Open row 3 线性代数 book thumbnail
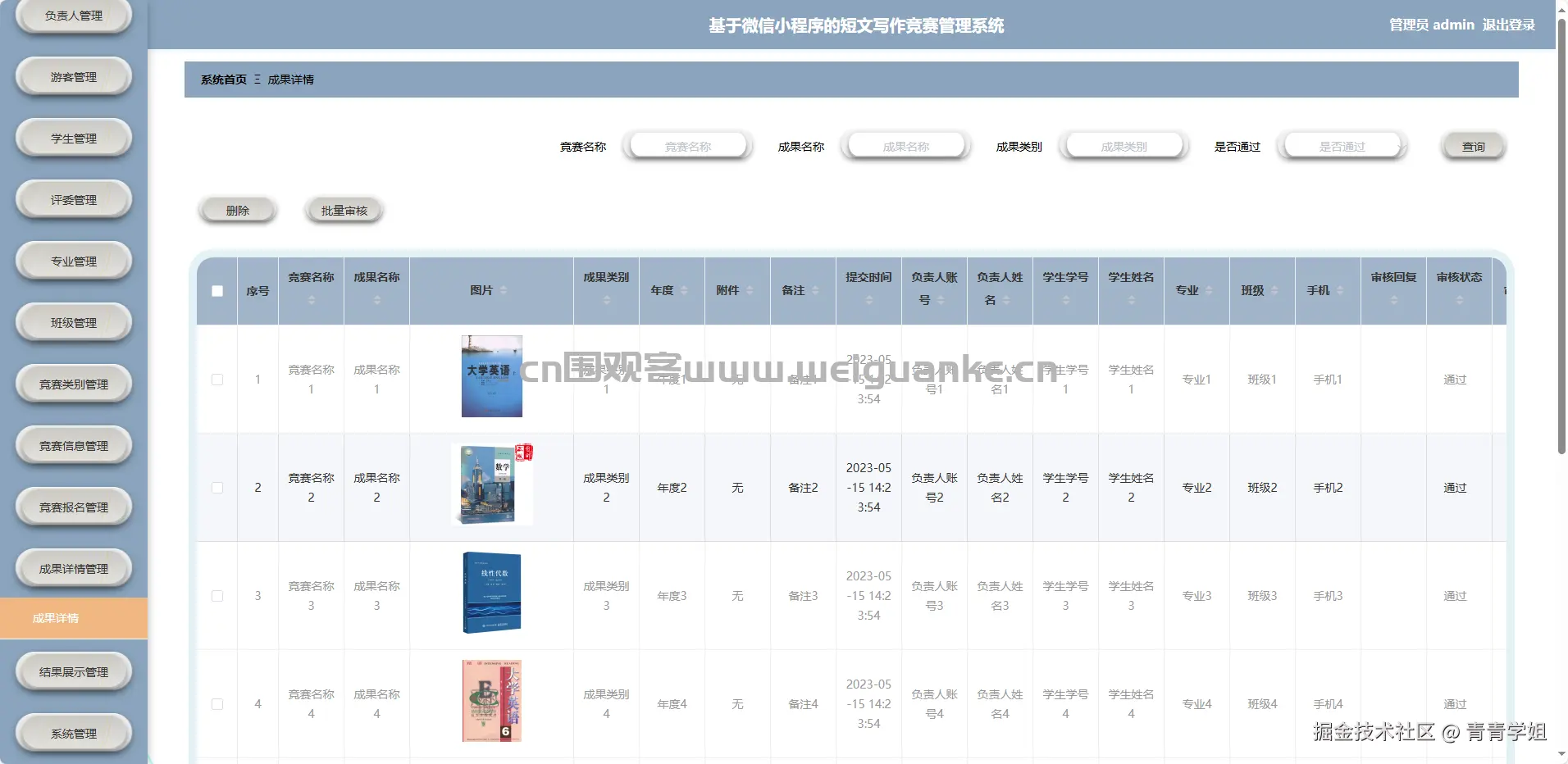 tap(492, 593)
